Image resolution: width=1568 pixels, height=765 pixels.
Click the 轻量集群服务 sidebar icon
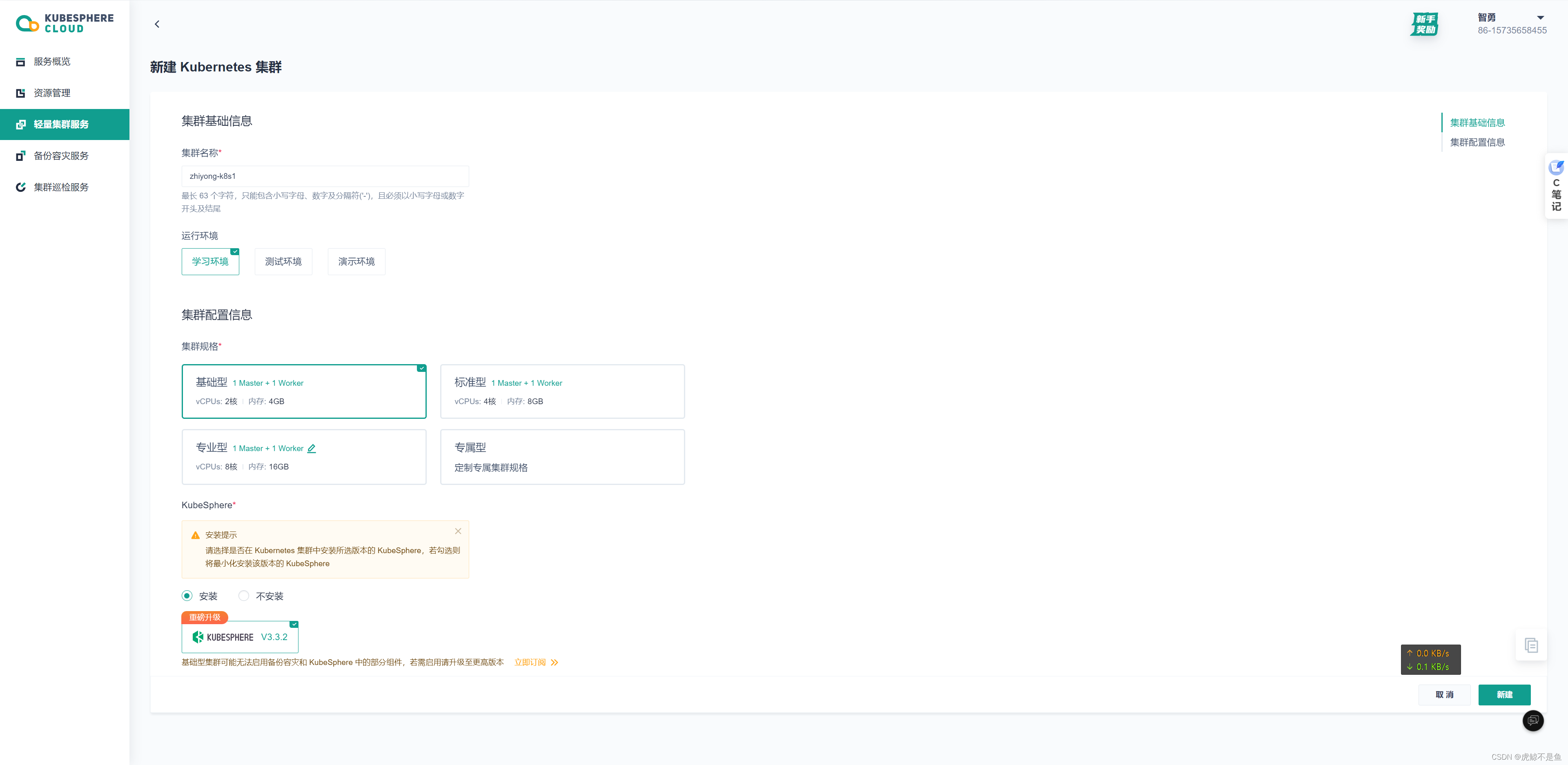21,124
